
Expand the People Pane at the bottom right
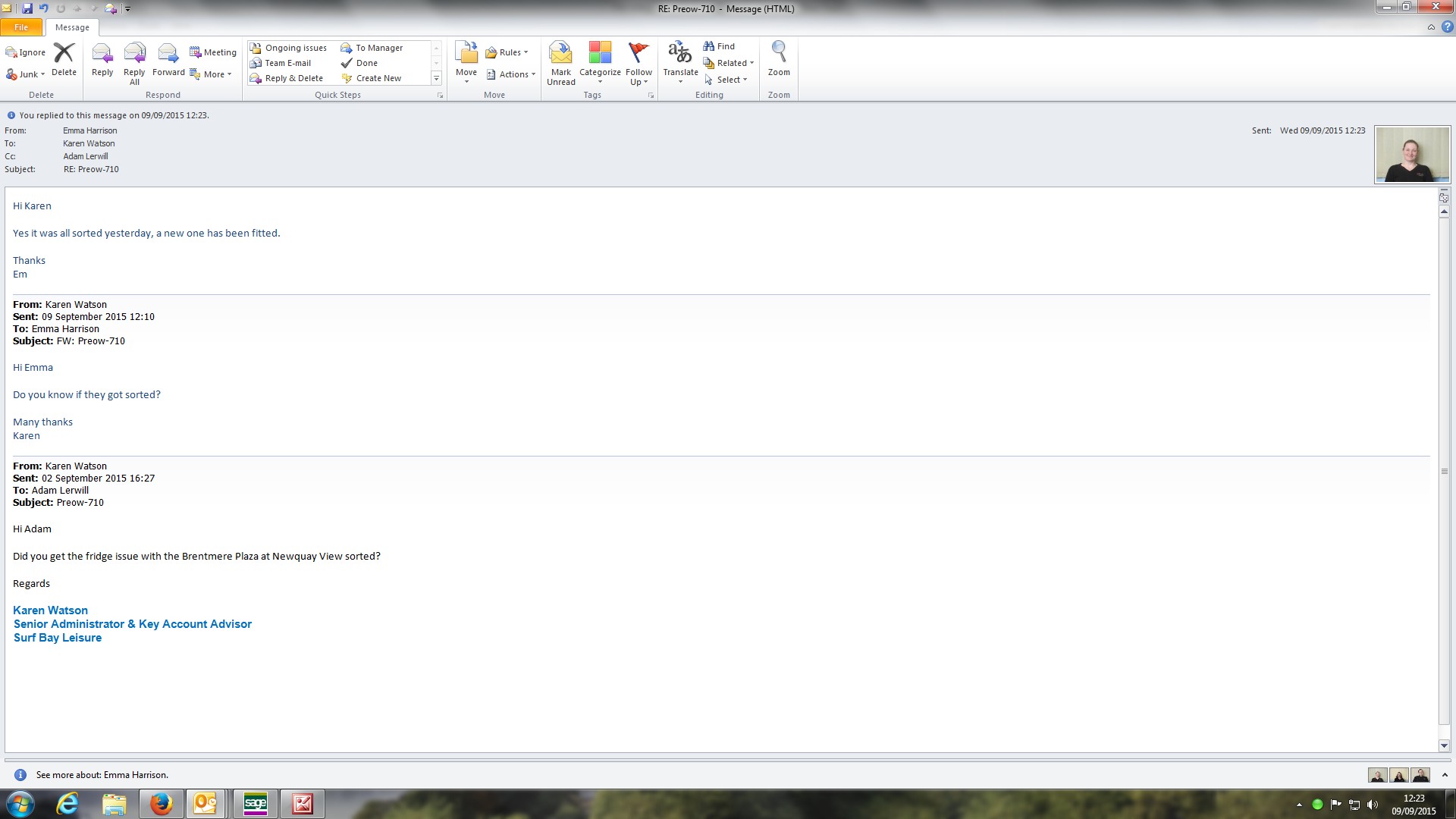[1445, 775]
